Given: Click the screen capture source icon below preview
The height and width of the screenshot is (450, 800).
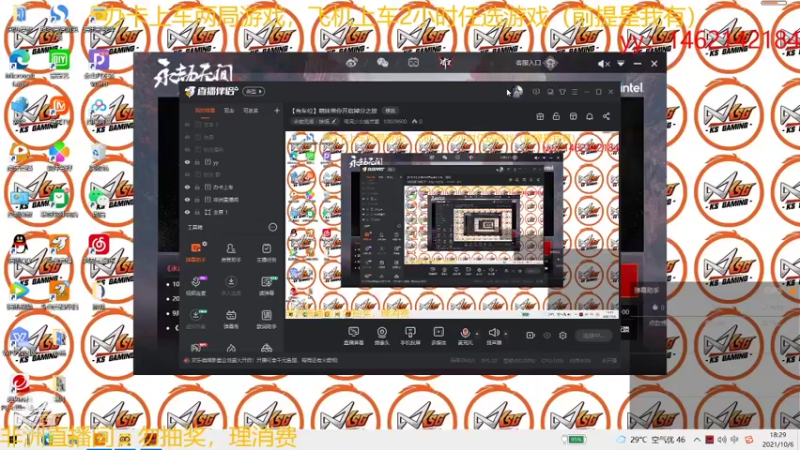Looking at the screenshot, I should point(353,336).
